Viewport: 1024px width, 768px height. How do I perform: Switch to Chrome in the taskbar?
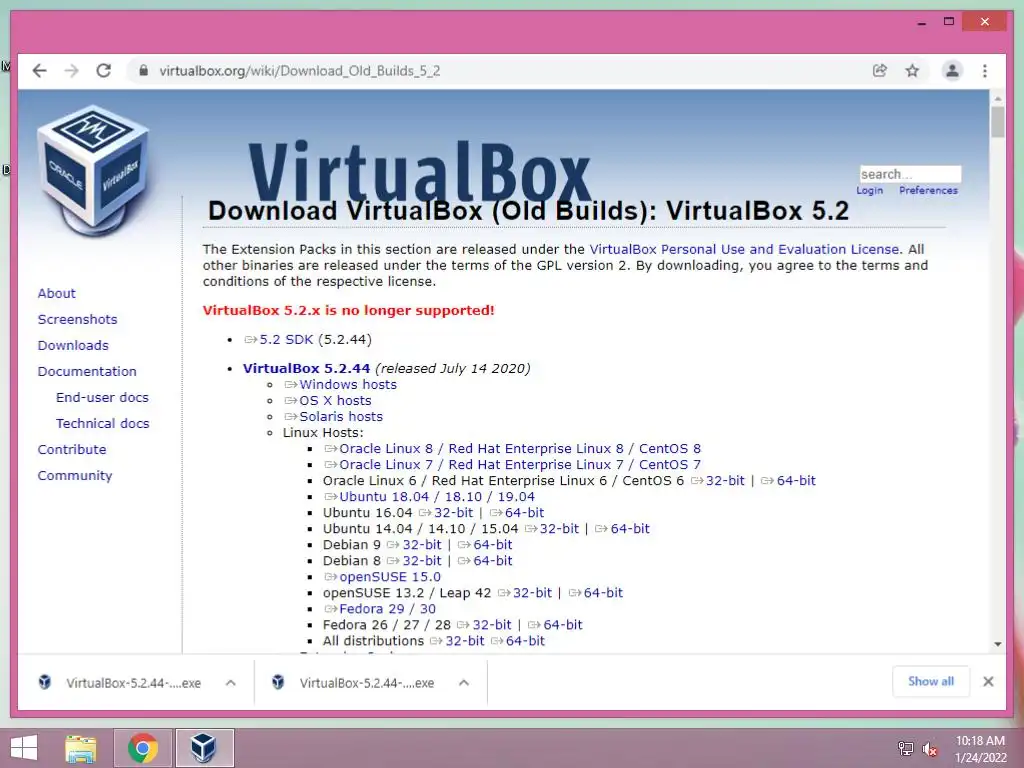coord(143,748)
